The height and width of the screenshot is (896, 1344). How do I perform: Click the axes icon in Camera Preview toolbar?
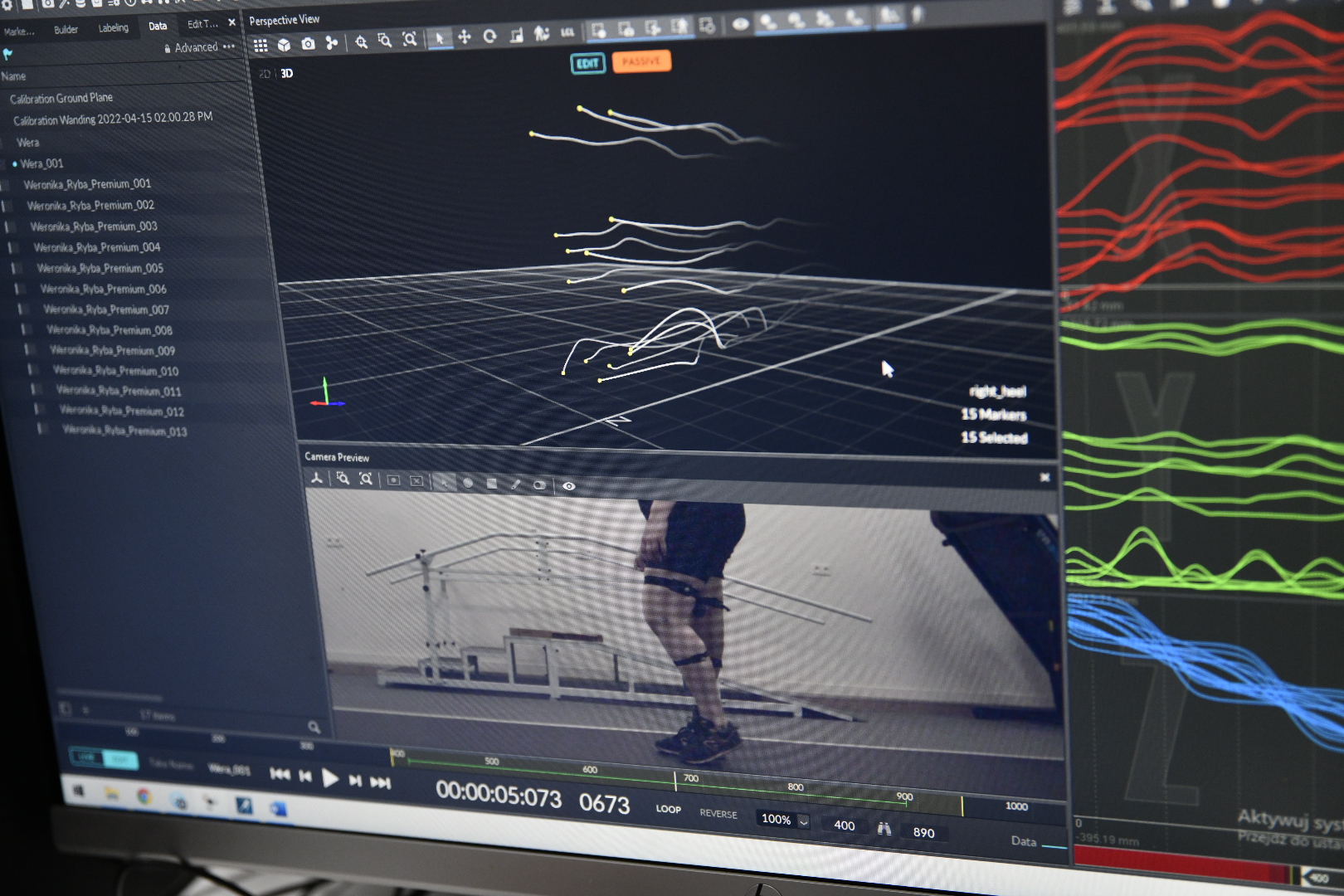[316, 478]
